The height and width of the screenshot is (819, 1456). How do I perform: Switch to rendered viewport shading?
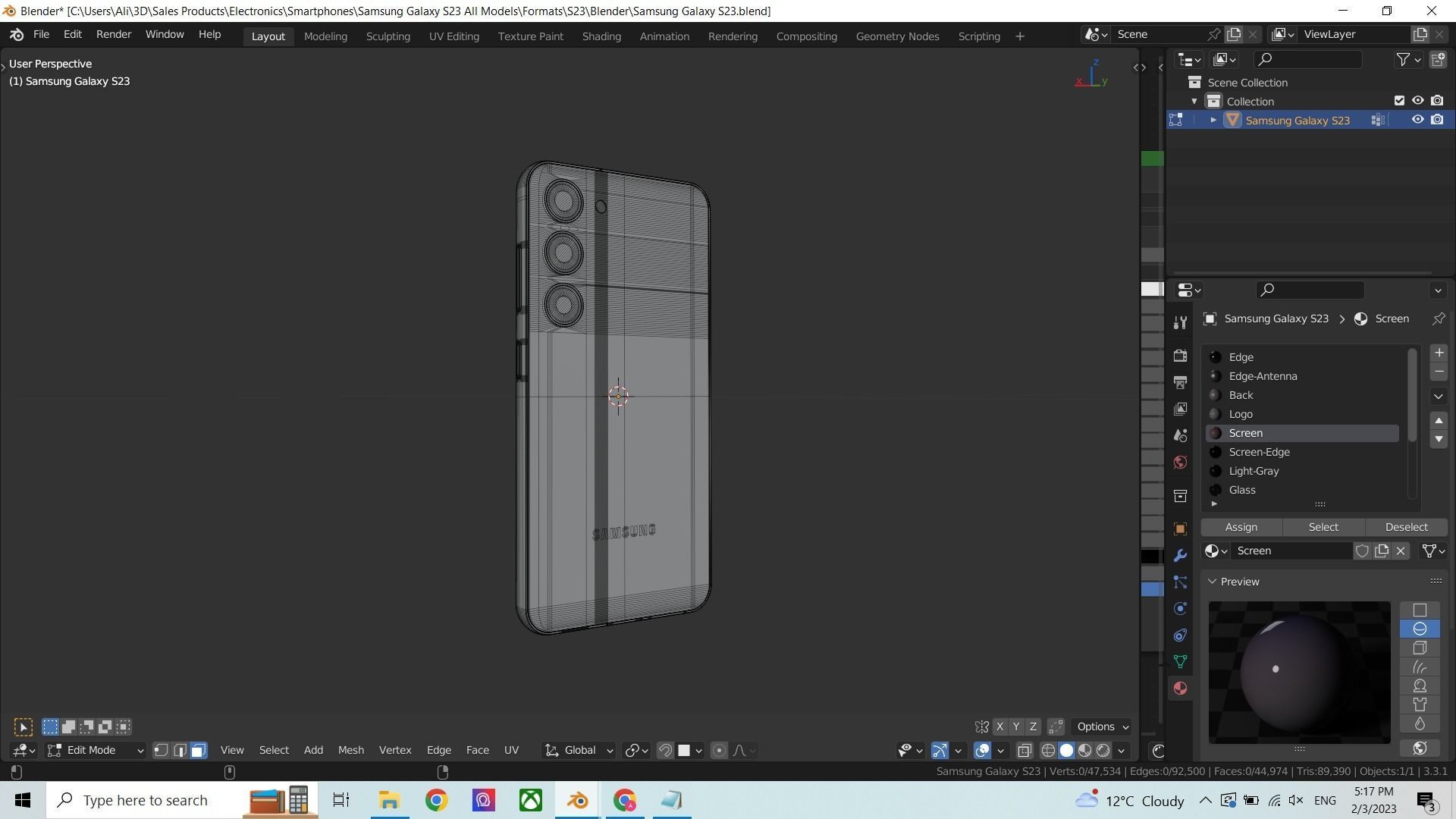point(1103,750)
